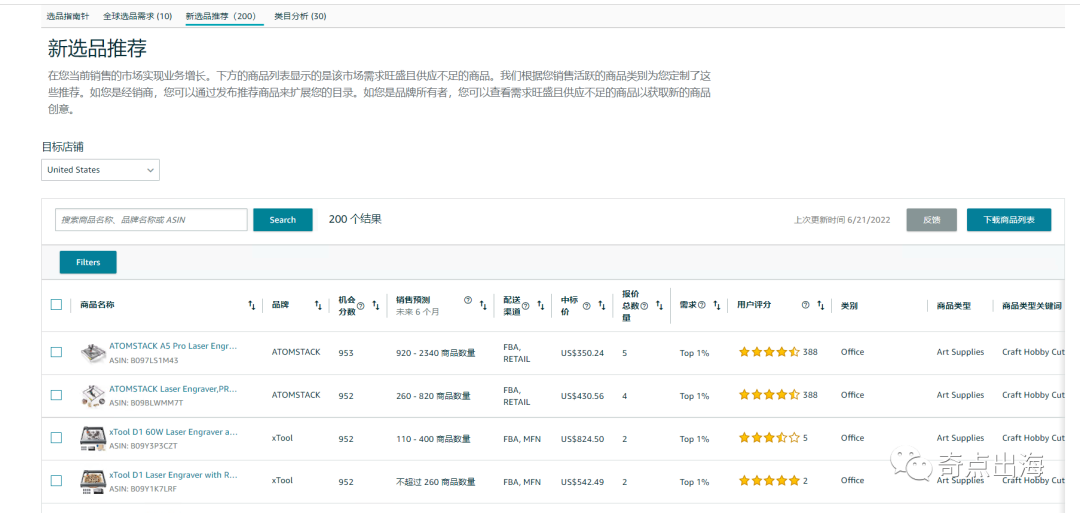This screenshot has width=1080, height=513.
Task: Sort by 配送渠道 column arrows
Action: pyautogui.click(x=541, y=305)
